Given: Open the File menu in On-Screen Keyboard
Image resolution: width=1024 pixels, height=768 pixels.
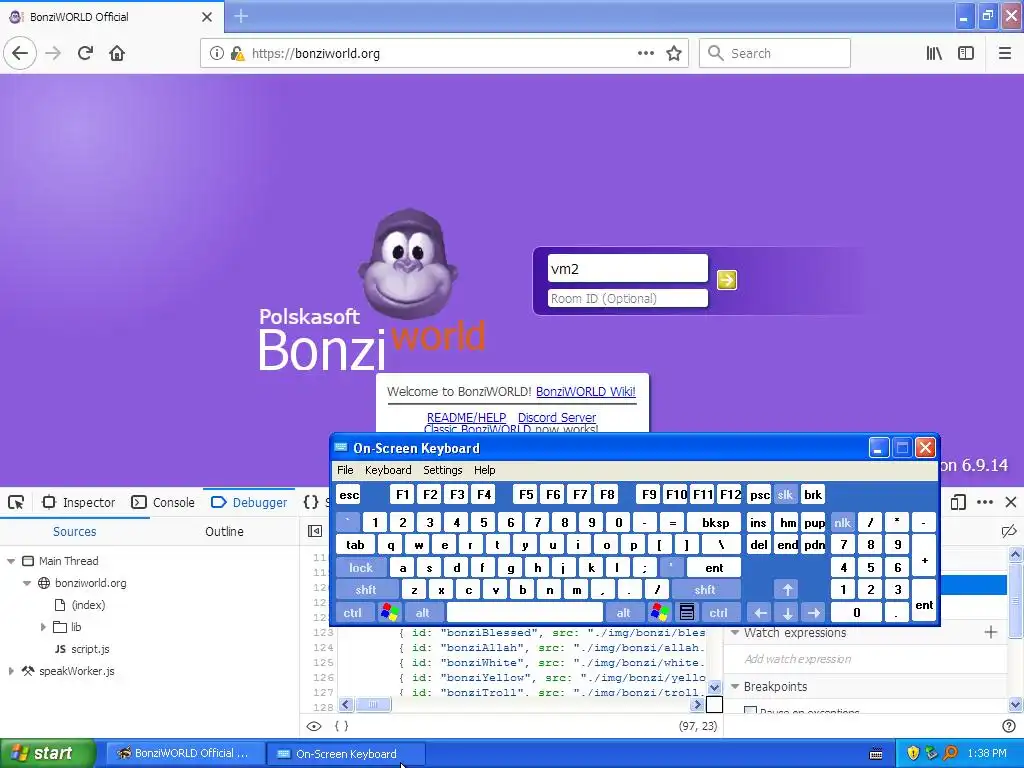Looking at the screenshot, I should [345, 470].
